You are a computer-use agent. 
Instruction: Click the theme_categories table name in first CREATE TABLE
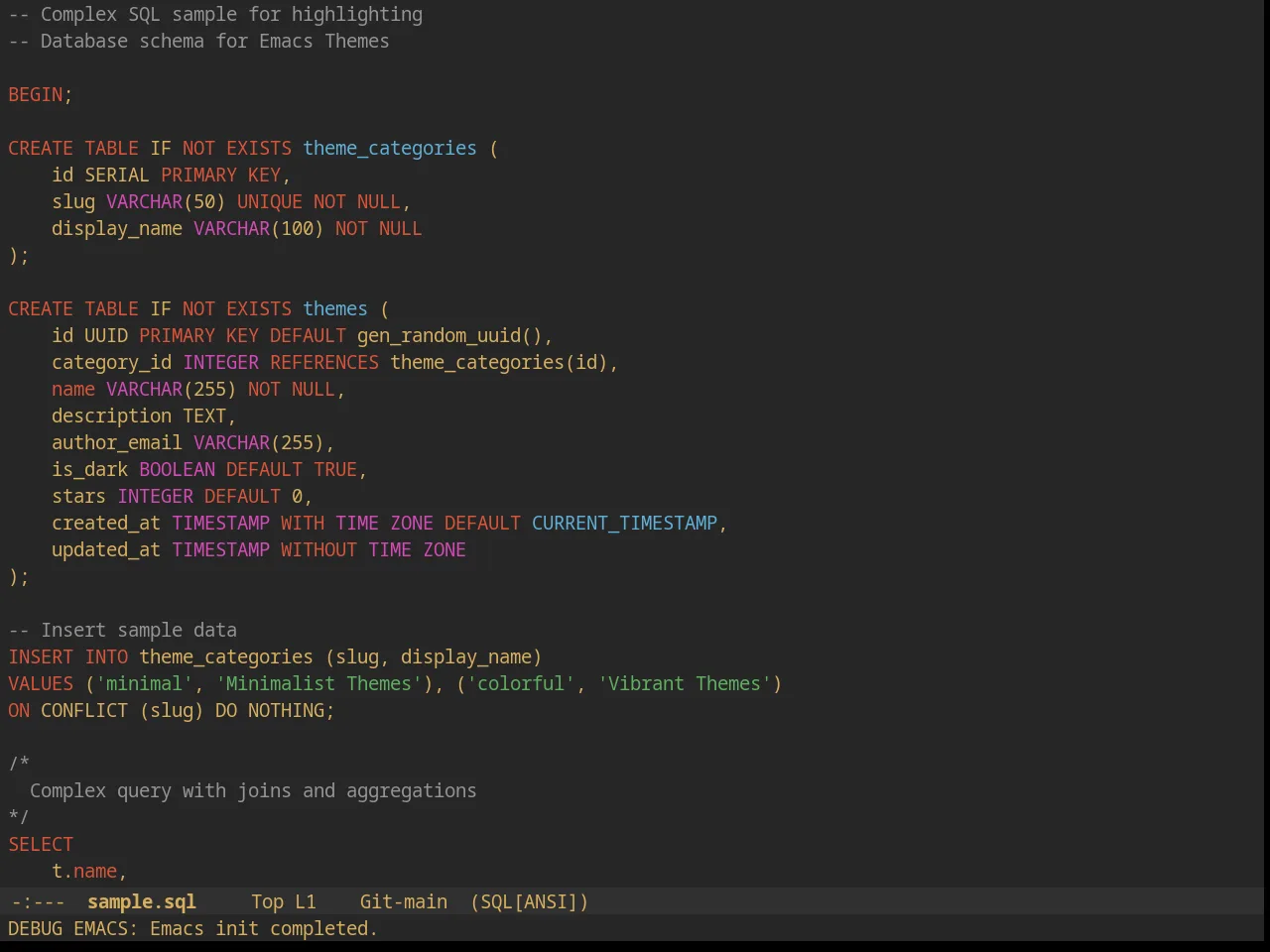coord(390,148)
